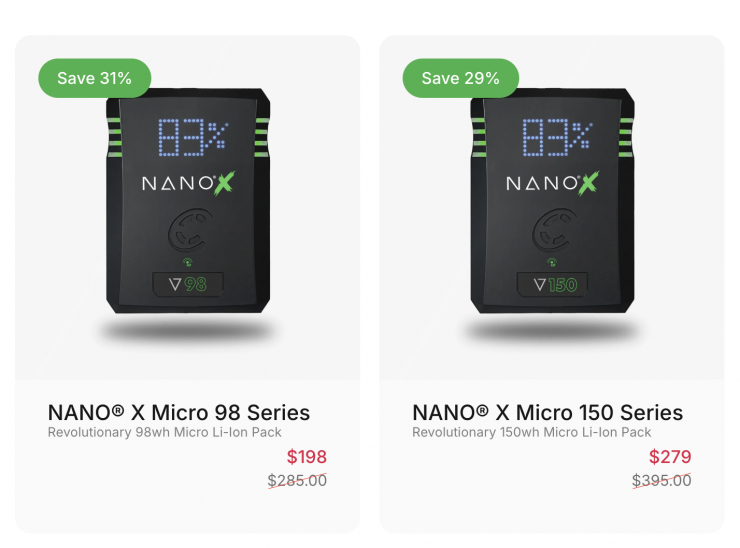Click the Save 31% badge
Image resolution: width=740 pixels, height=548 pixels.
coord(94,78)
